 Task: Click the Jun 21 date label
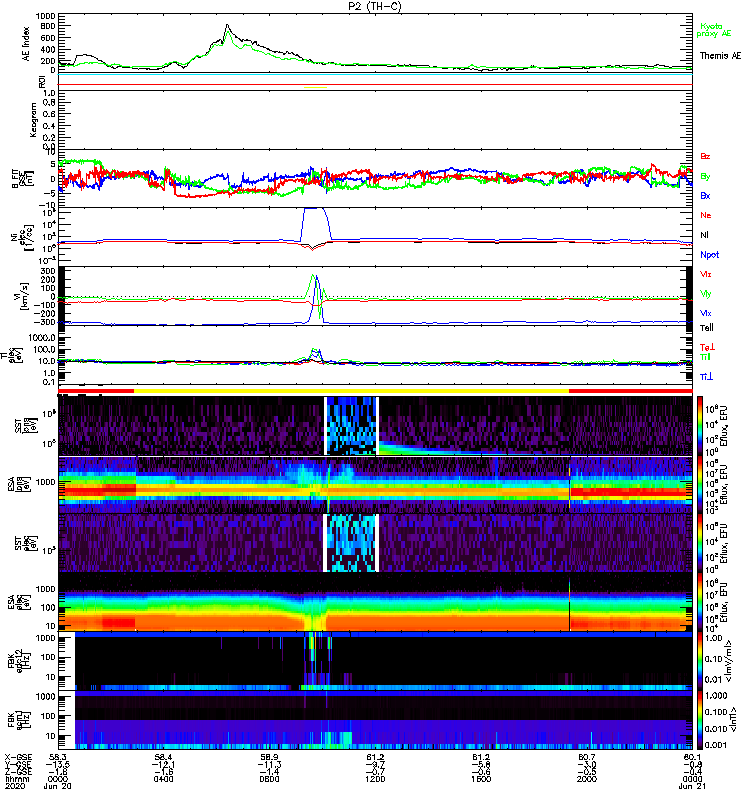tap(692, 786)
